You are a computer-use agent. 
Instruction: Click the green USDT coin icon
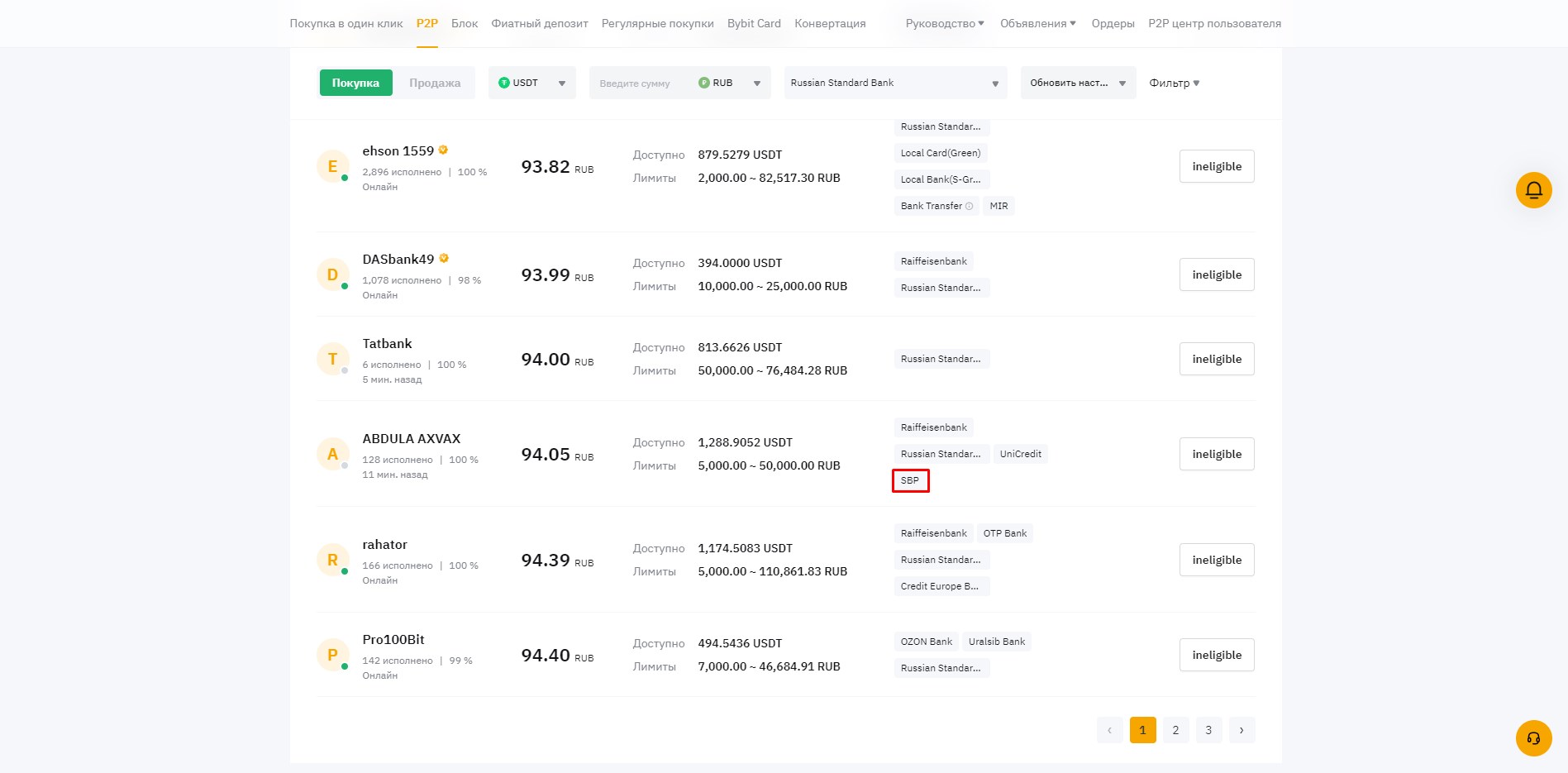[503, 83]
